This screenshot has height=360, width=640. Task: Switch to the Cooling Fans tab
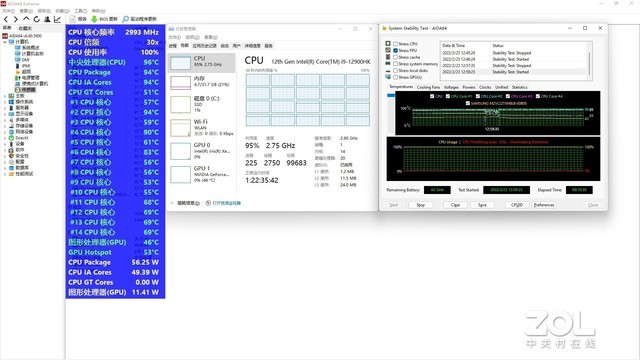click(428, 87)
